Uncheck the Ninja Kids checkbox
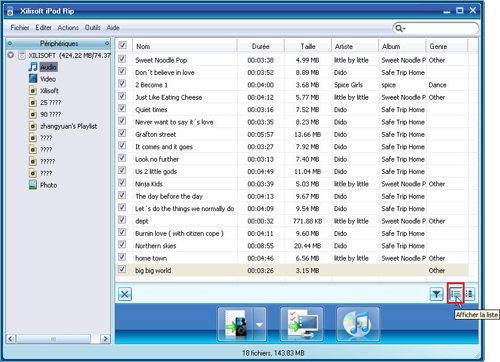This screenshot has height=362, width=500. point(122,183)
